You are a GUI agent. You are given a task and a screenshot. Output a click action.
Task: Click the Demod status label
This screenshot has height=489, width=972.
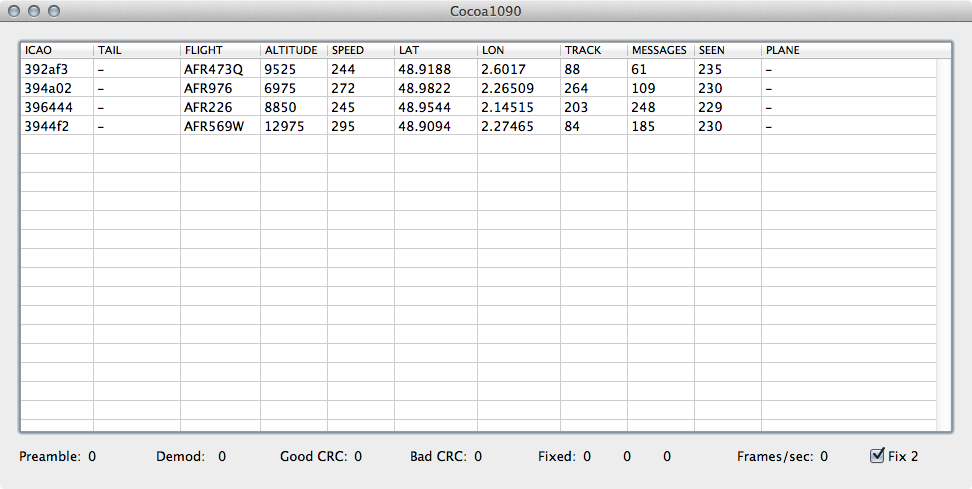180,457
